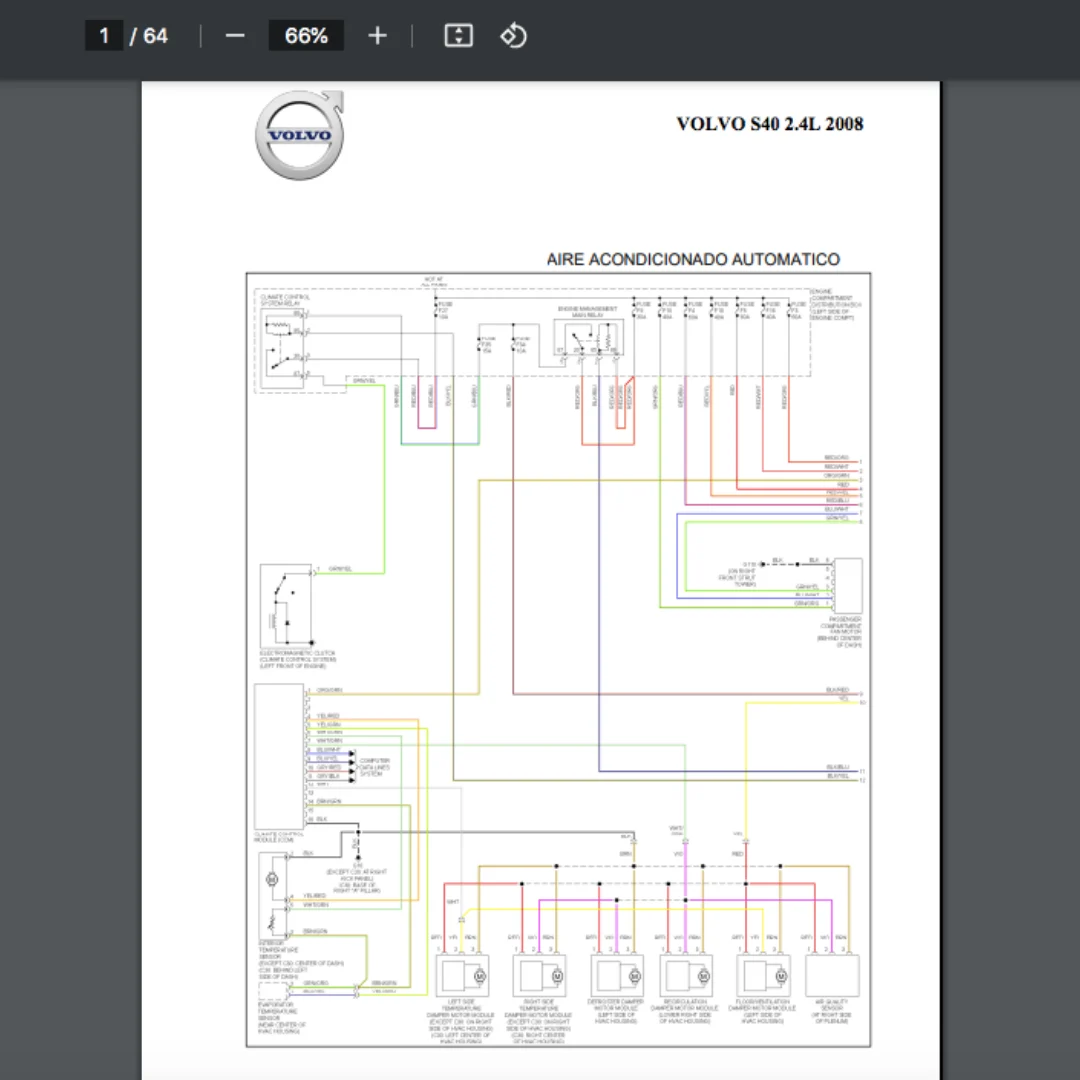The image size is (1080, 1080).
Task: Click the air quality sensor box
Action: coord(833,975)
